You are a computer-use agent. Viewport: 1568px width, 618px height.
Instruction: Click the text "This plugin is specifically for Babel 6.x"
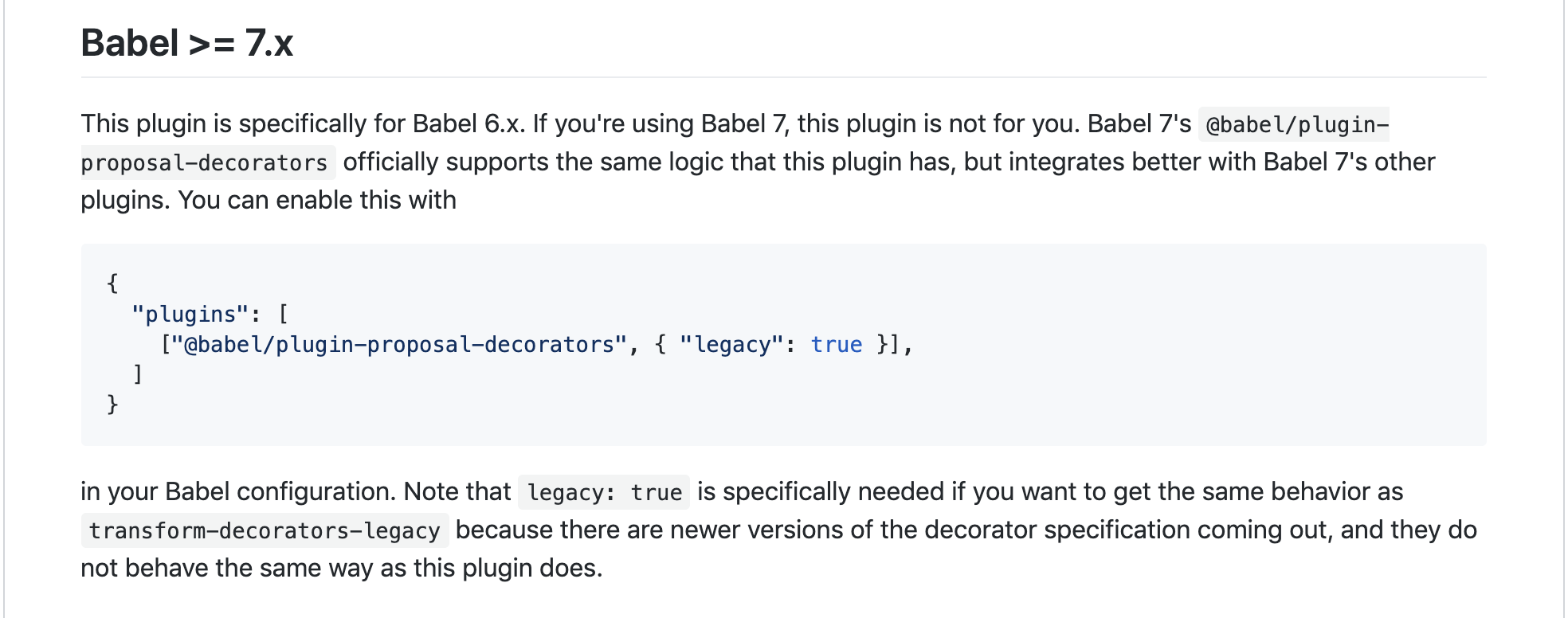click(303, 124)
